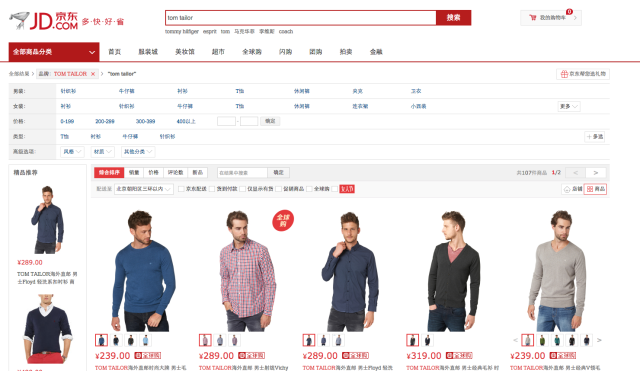Pick first color swatch of blue sweater

[x=101, y=340]
